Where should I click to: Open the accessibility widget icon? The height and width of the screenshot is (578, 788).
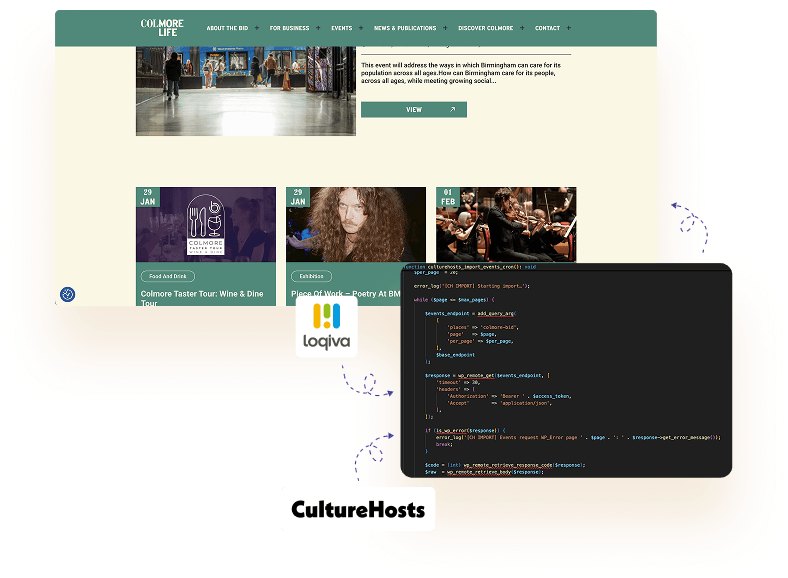point(67,294)
